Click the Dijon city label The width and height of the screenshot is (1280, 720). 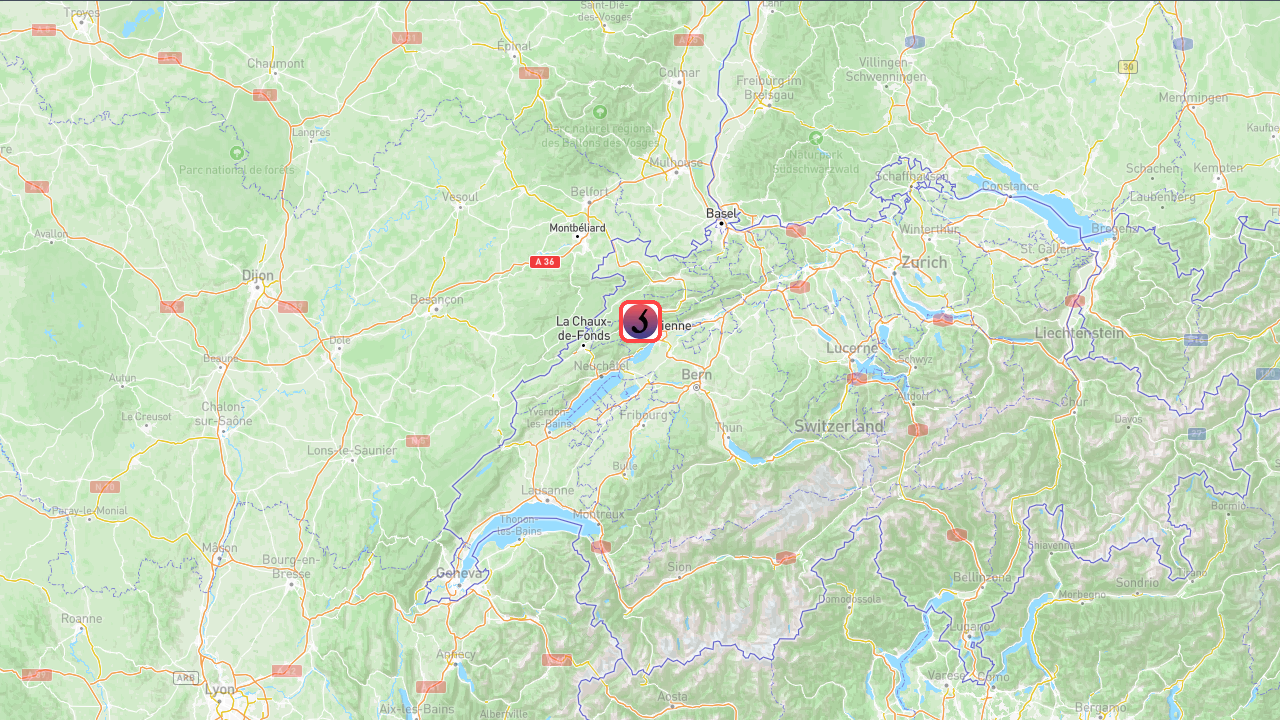(257, 275)
